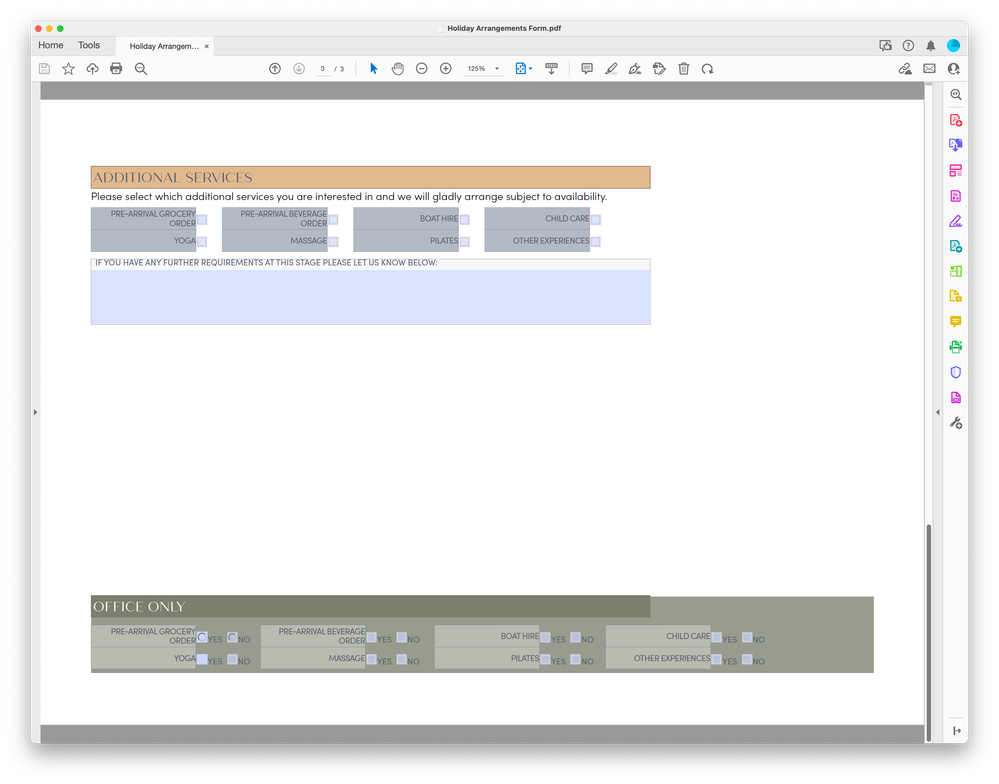This screenshot has width=999, height=784.
Task: Expand the left navigation pane arrow
Action: coord(35,411)
